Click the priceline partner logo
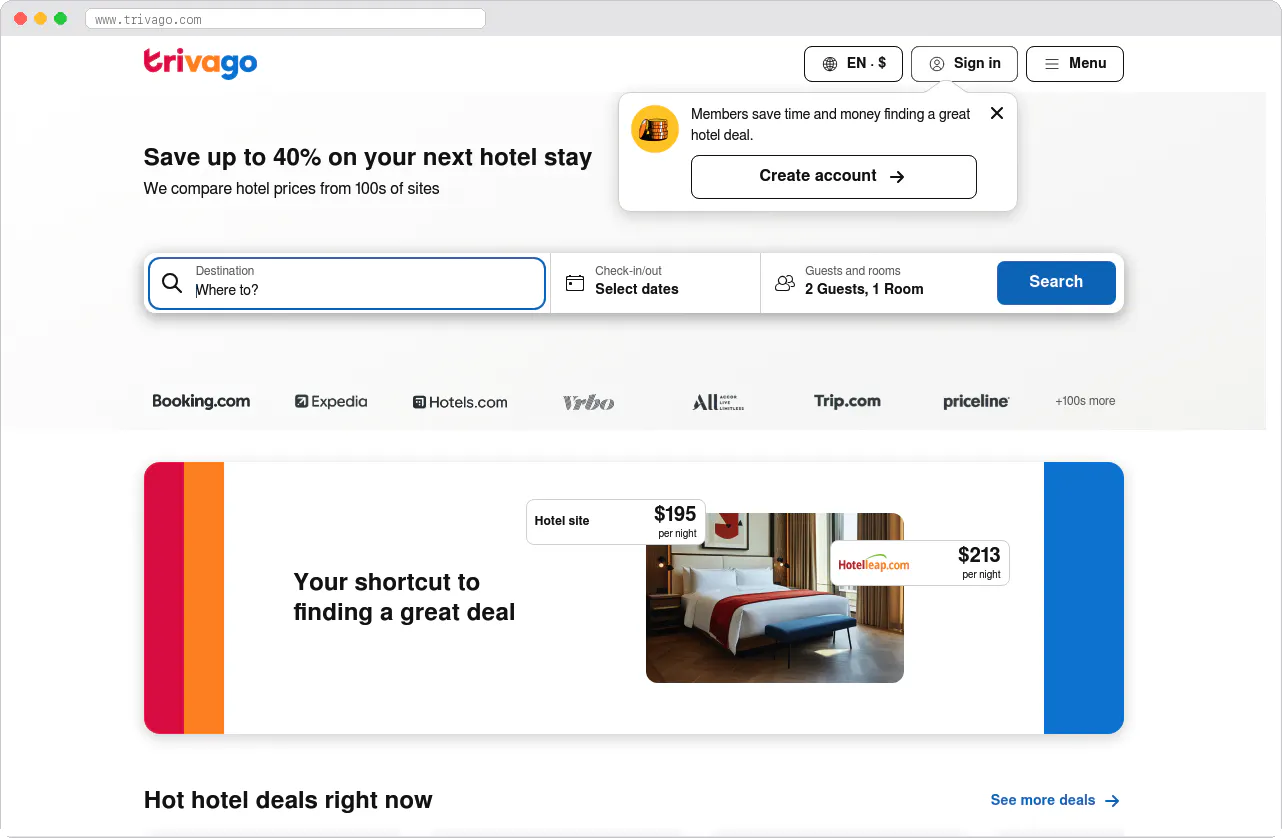The image size is (1282, 838). (975, 401)
